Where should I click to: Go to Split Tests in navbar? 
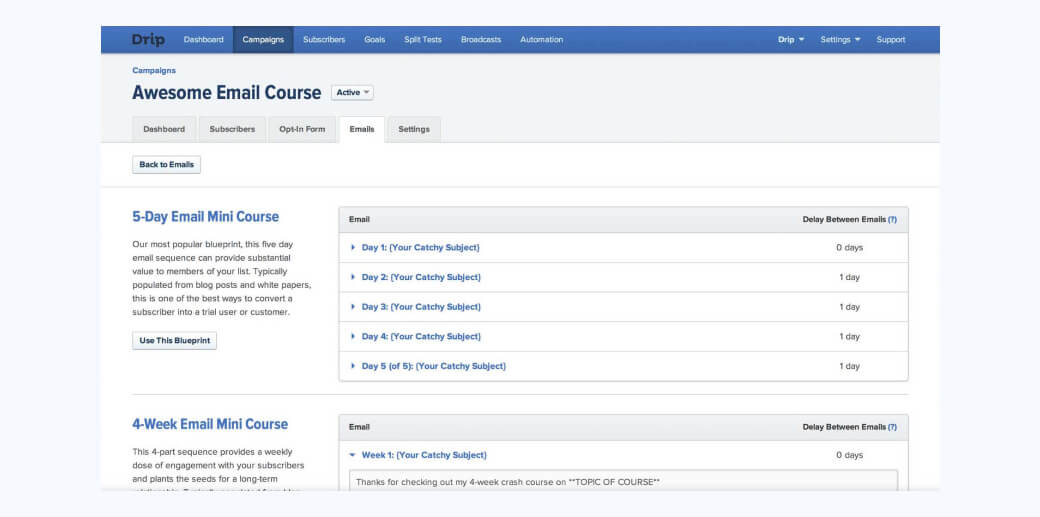422,40
